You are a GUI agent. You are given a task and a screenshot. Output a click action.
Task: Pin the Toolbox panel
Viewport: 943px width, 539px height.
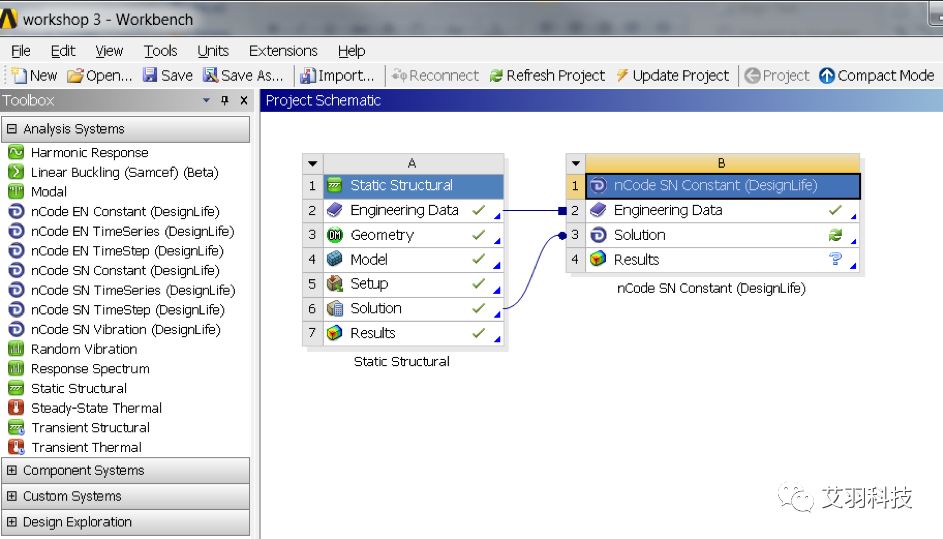coord(225,100)
